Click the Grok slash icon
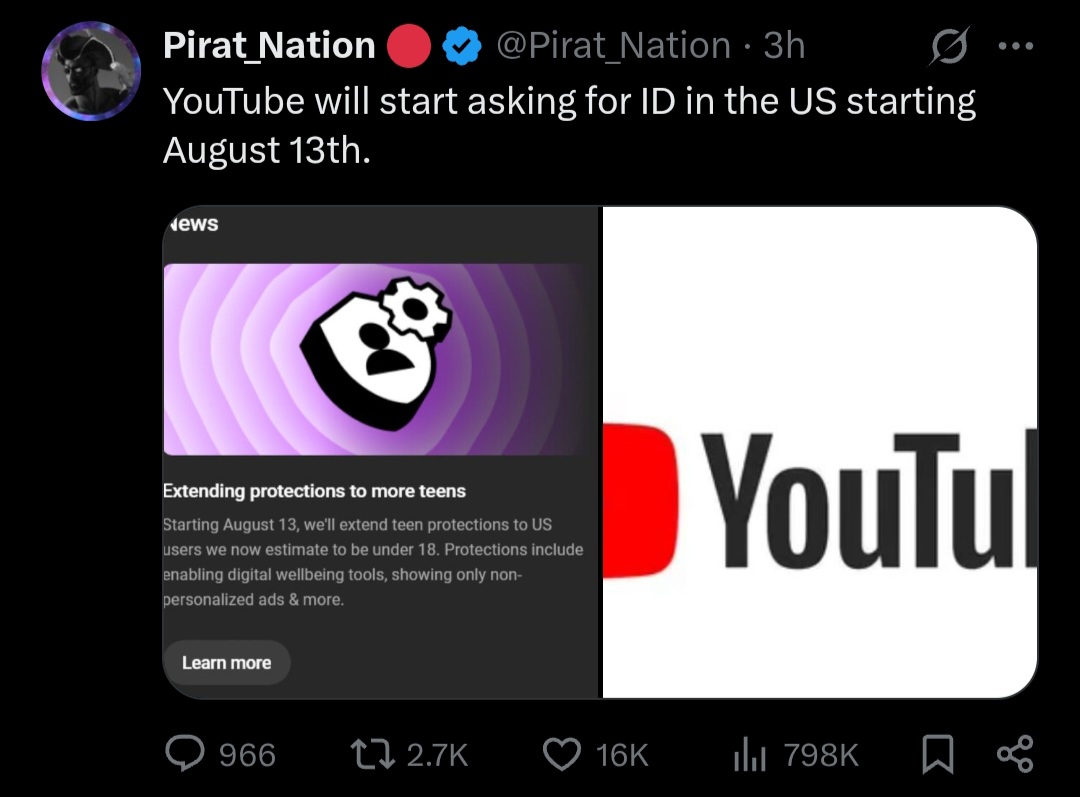 [x=950, y=45]
